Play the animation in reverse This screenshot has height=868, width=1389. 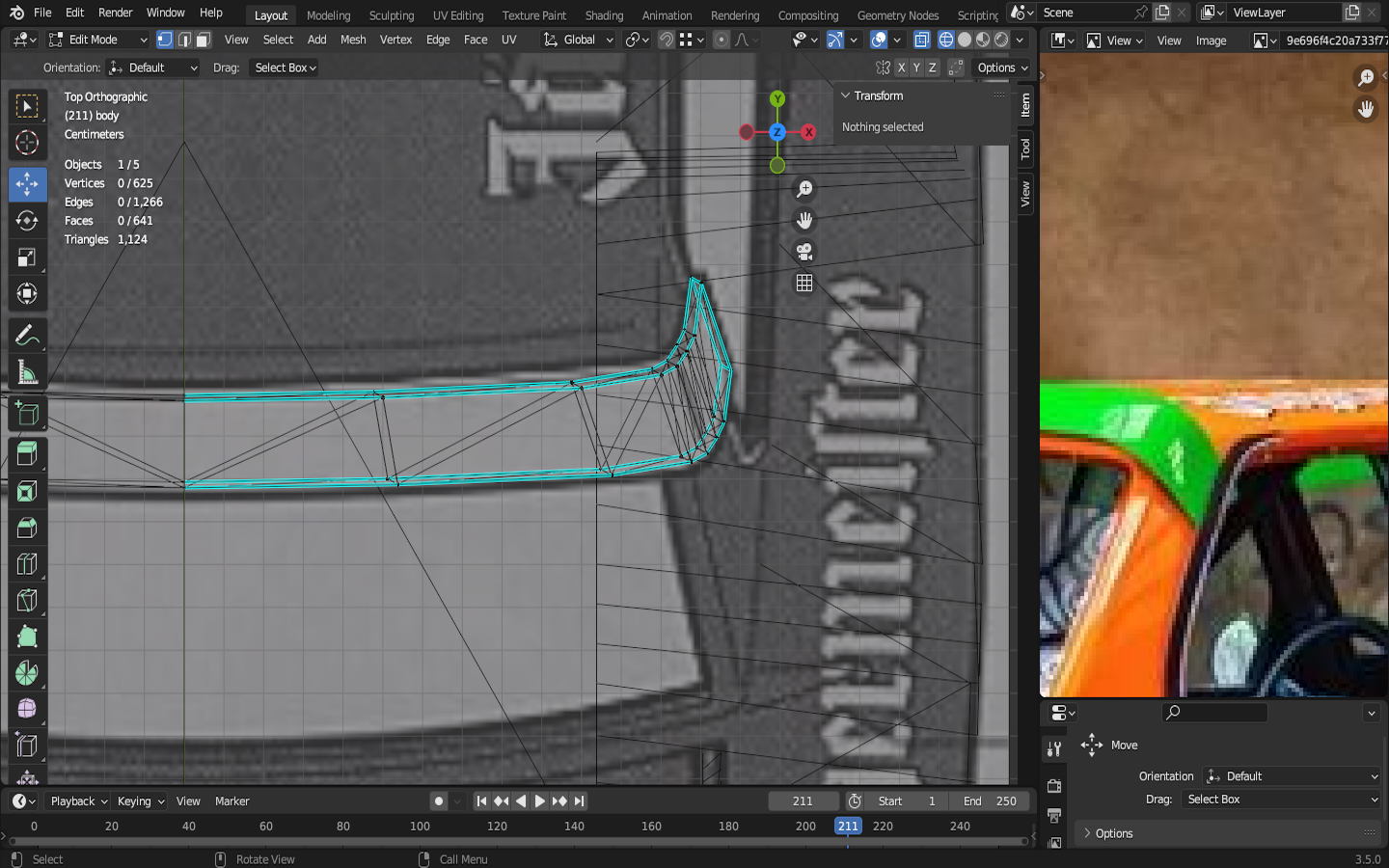[x=521, y=800]
